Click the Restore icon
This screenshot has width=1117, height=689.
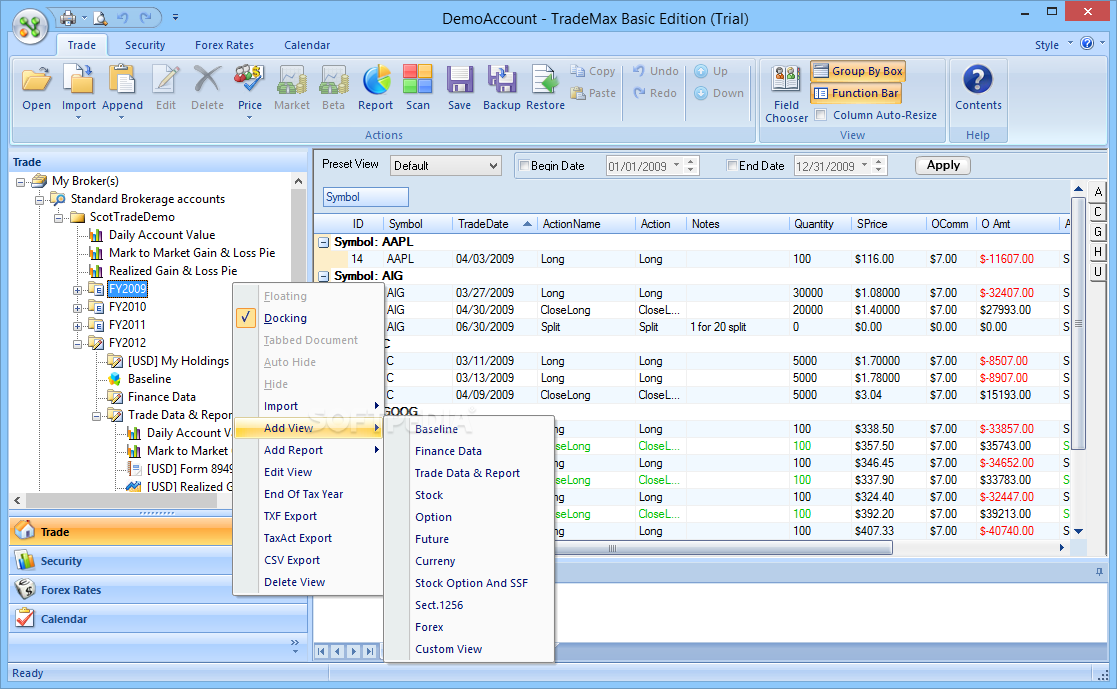(545, 80)
